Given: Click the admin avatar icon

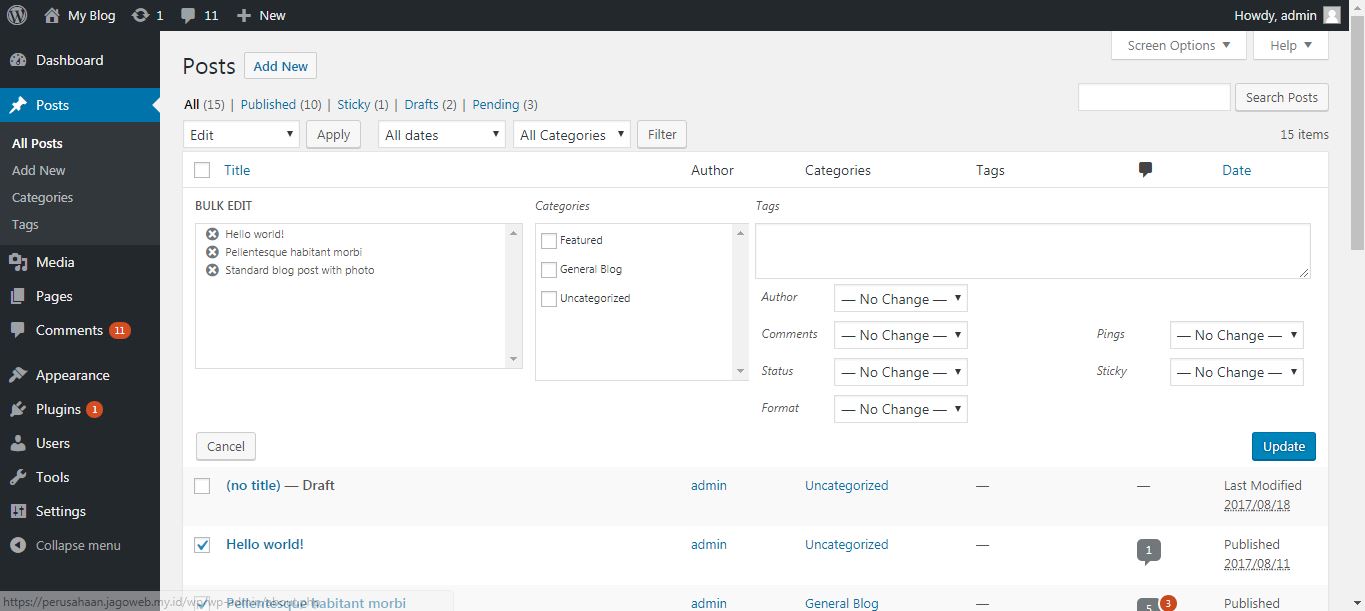Looking at the screenshot, I should click(1332, 15).
